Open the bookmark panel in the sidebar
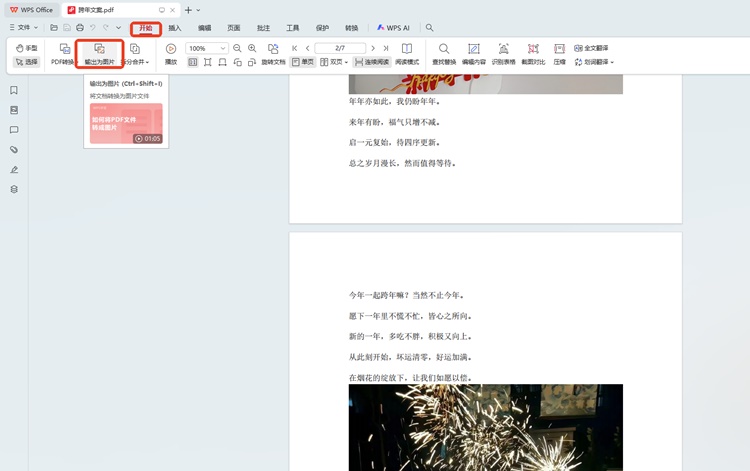Image resolution: width=750 pixels, height=471 pixels. (x=14, y=90)
